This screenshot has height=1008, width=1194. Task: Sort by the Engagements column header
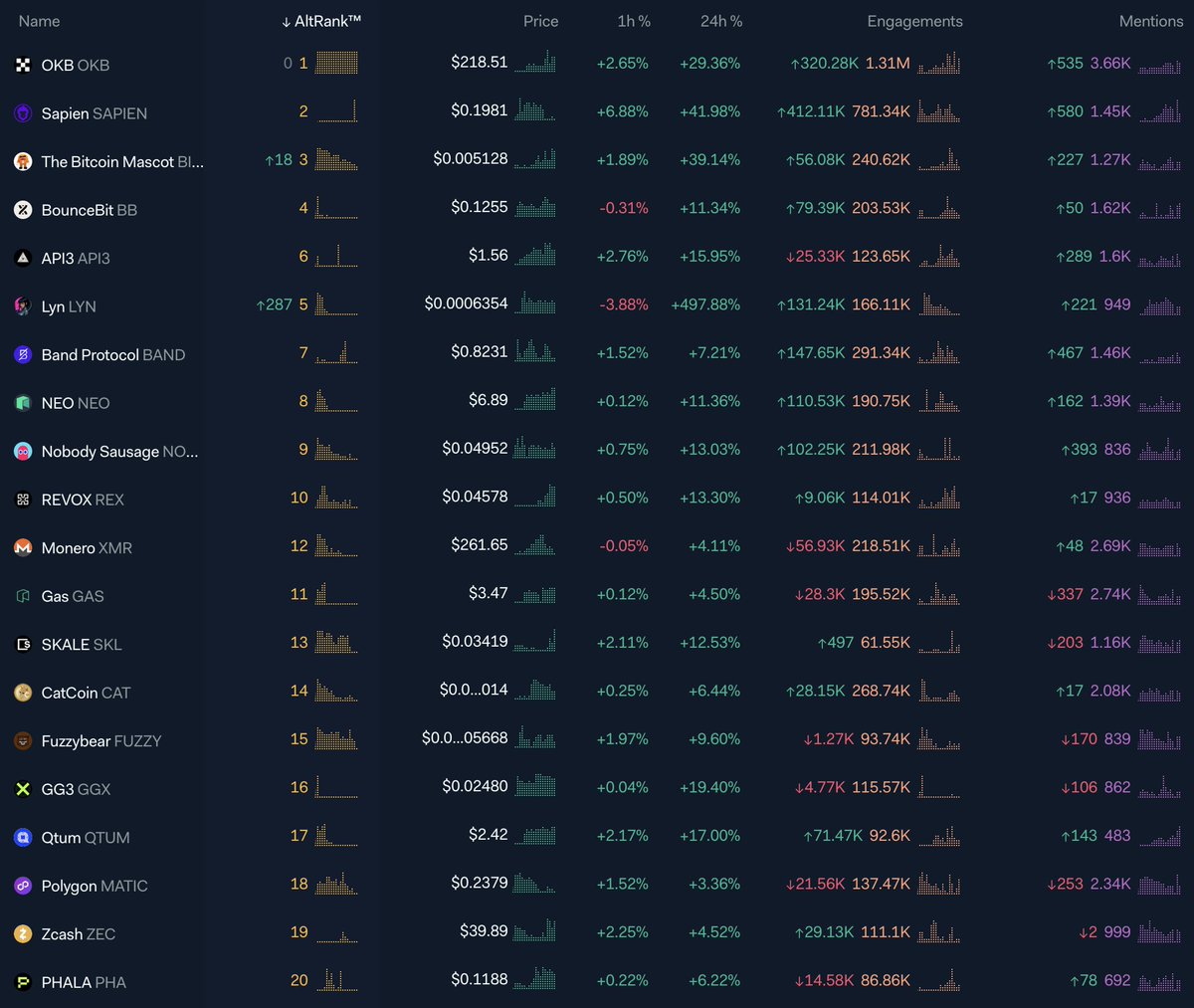coord(914,21)
